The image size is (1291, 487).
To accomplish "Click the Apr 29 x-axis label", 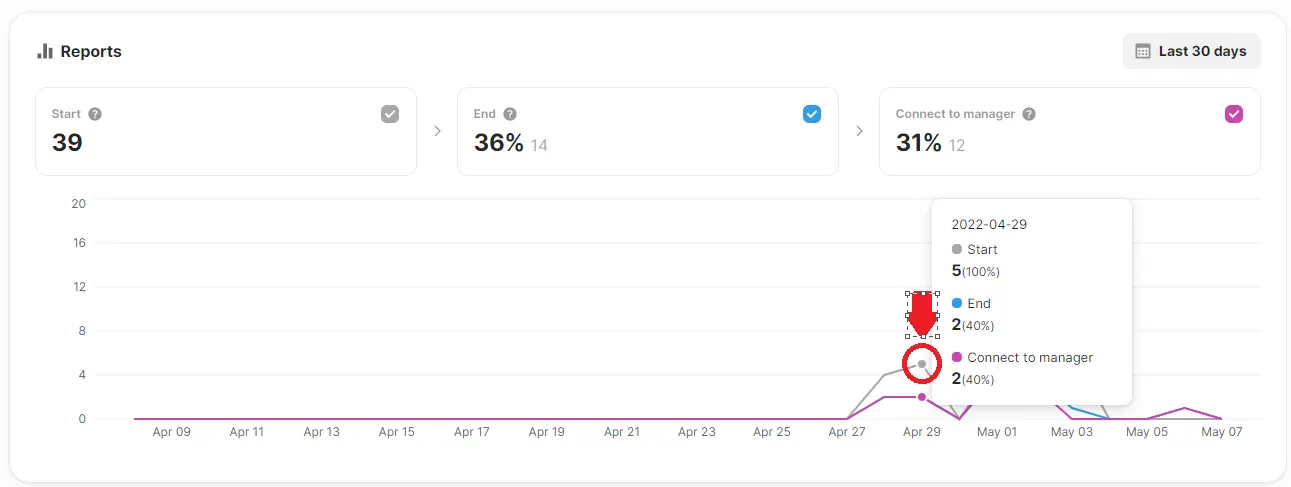I will click(921, 432).
